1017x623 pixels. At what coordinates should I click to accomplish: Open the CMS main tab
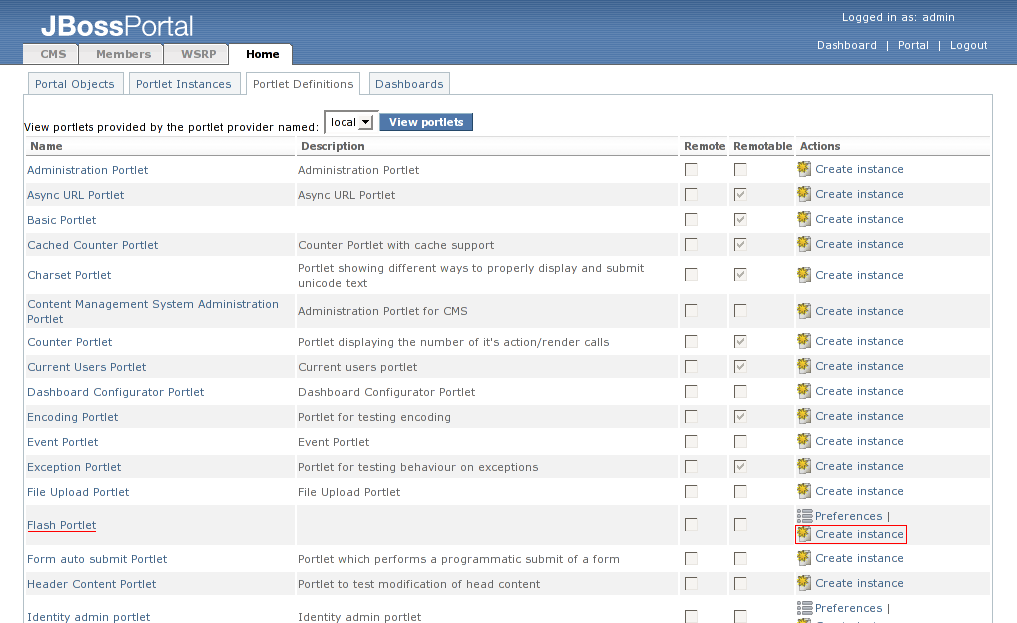point(53,54)
